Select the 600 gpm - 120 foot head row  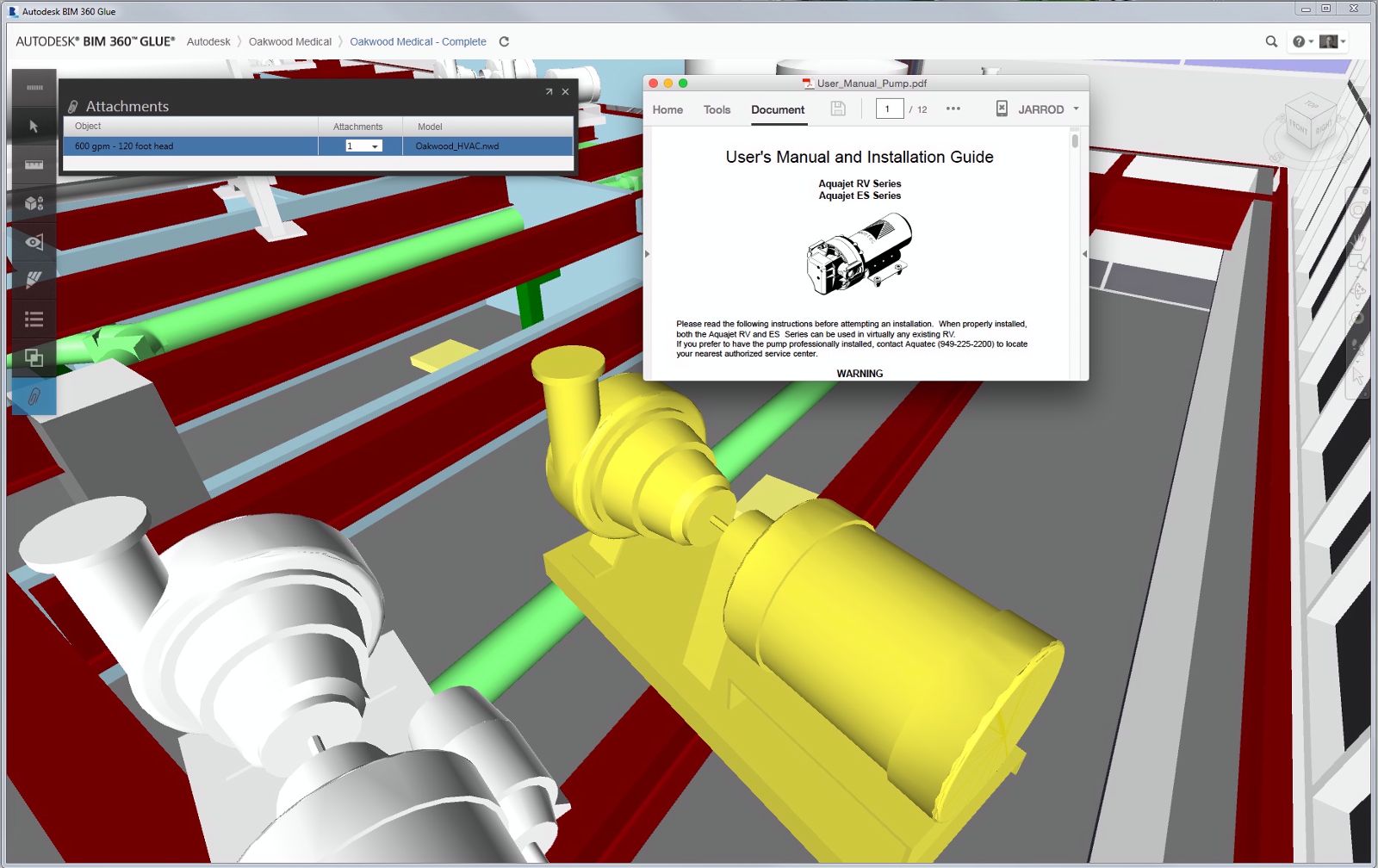click(318, 146)
